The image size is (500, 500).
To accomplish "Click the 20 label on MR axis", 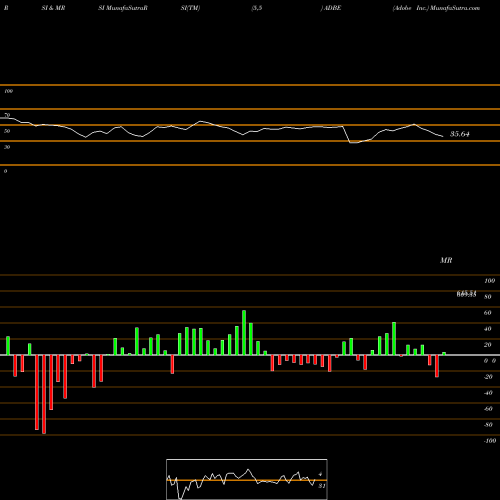I will coord(487,345).
